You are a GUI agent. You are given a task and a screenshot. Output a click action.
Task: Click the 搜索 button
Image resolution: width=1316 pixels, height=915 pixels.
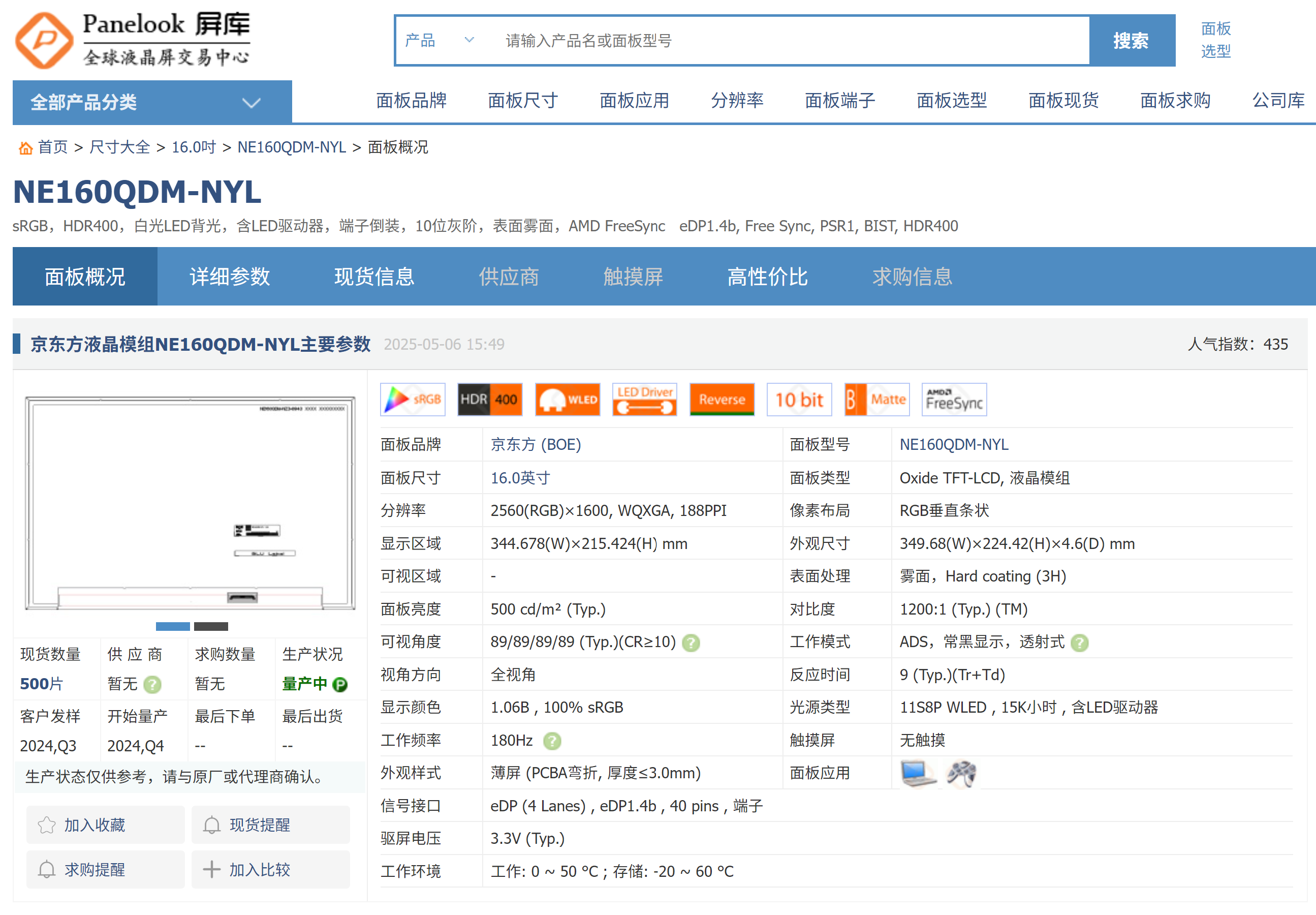click(x=1131, y=41)
